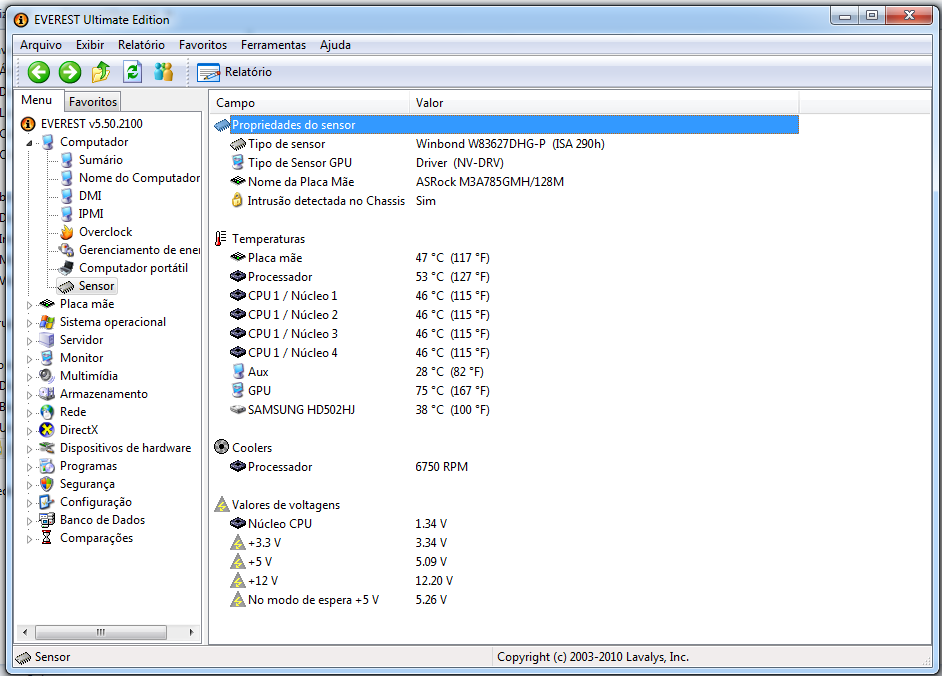The image size is (942, 676).
Task: Click the Rede globe icon
Action: click(47, 412)
